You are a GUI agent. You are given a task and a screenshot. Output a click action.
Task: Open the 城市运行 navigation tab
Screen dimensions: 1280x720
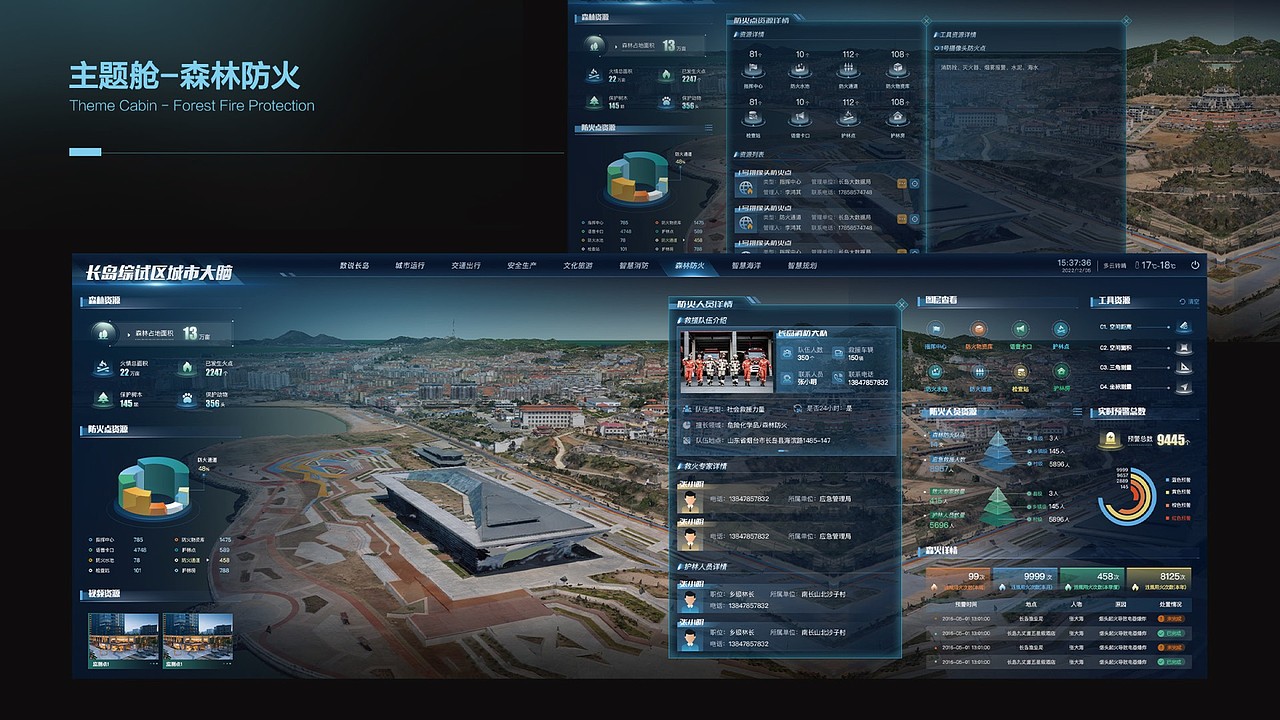point(410,266)
